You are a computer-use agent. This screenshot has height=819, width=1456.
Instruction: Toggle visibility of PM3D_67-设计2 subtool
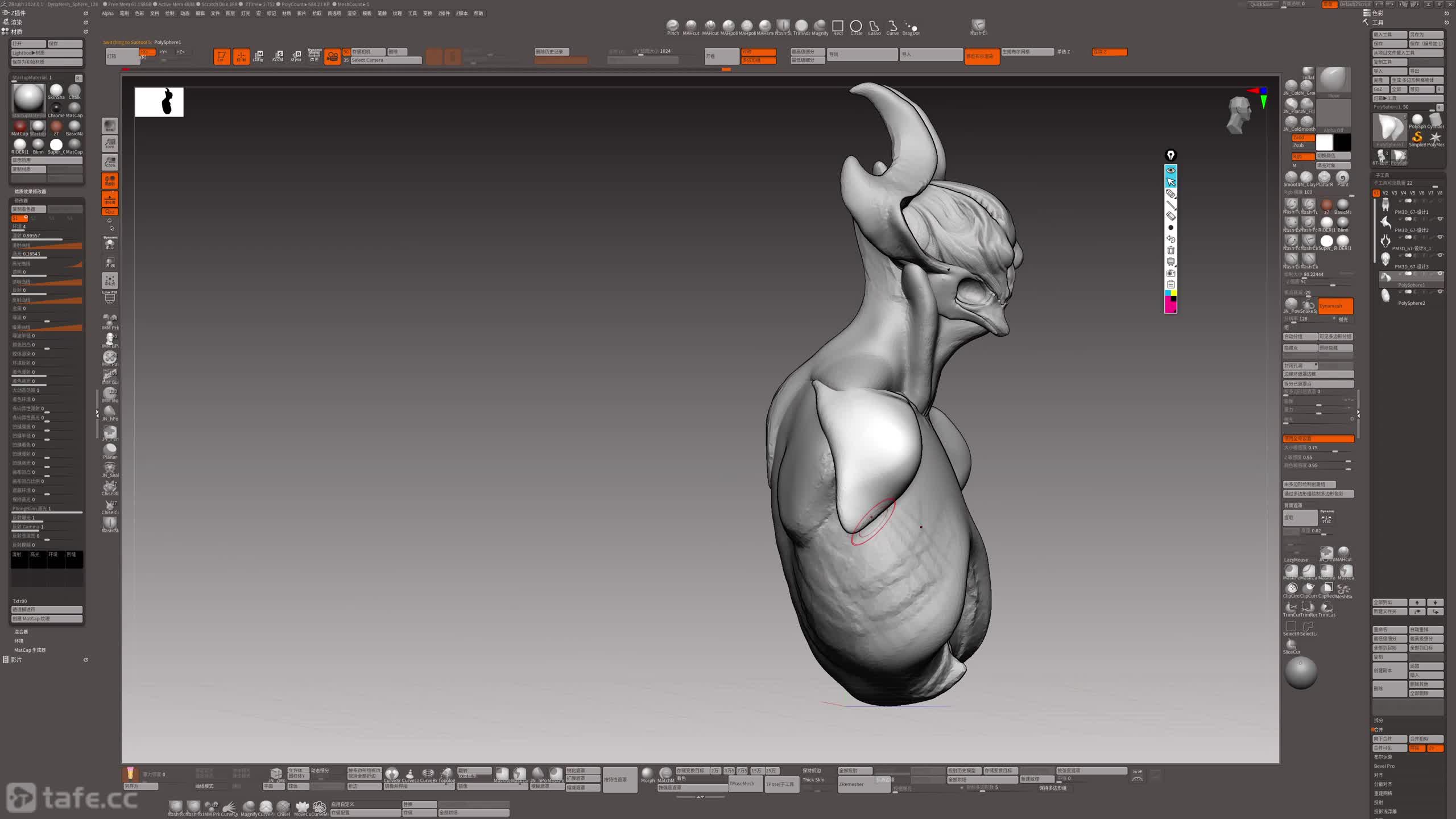tap(1440, 219)
